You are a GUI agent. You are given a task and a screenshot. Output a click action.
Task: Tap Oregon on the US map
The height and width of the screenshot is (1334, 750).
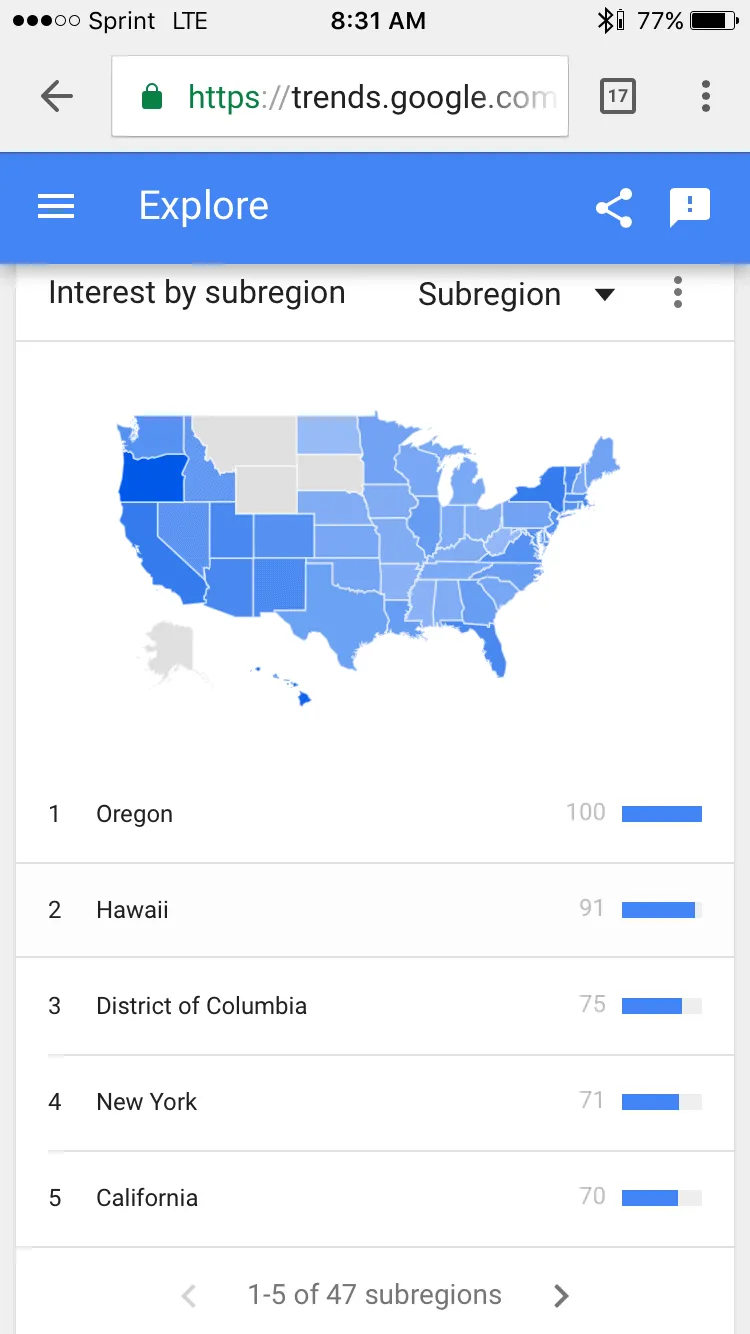point(152,478)
